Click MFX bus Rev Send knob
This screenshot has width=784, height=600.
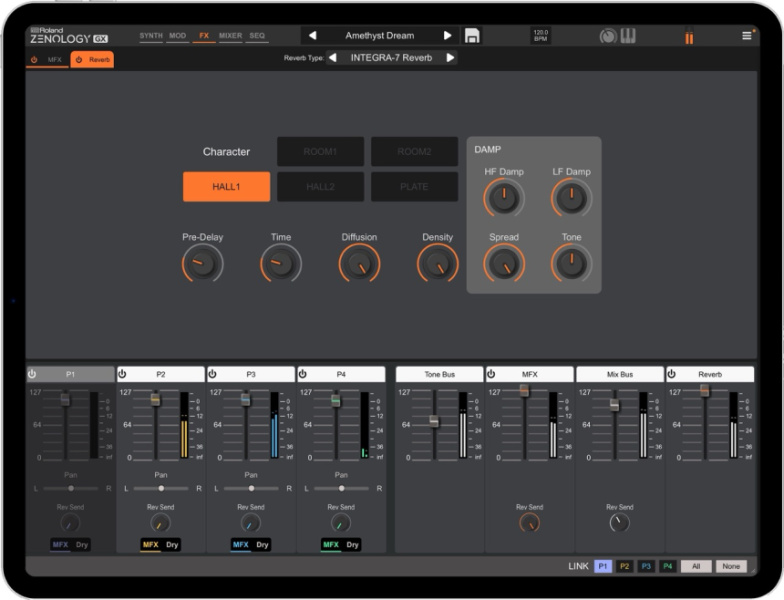pyautogui.click(x=530, y=523)
